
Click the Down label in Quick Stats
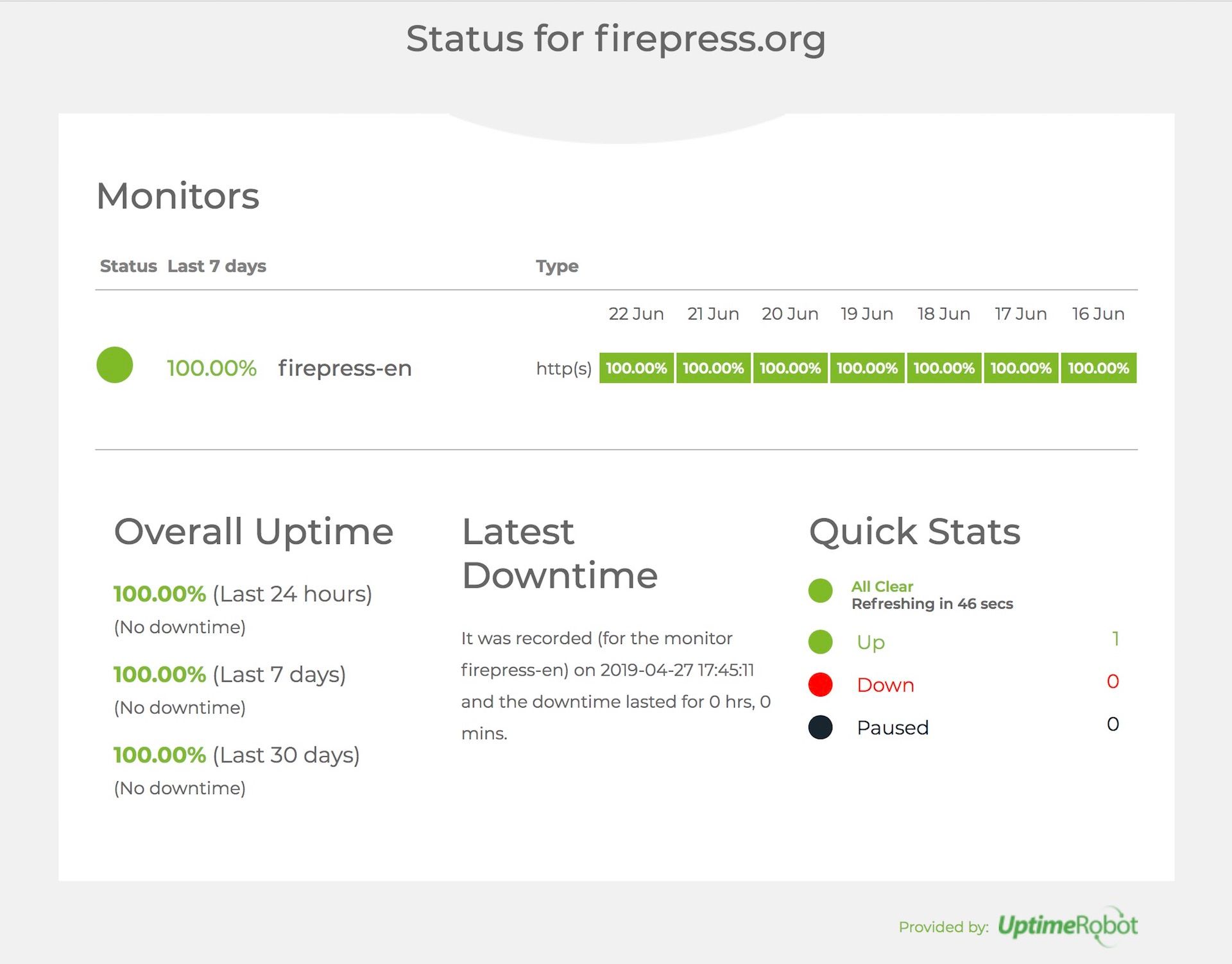point(886,685)
